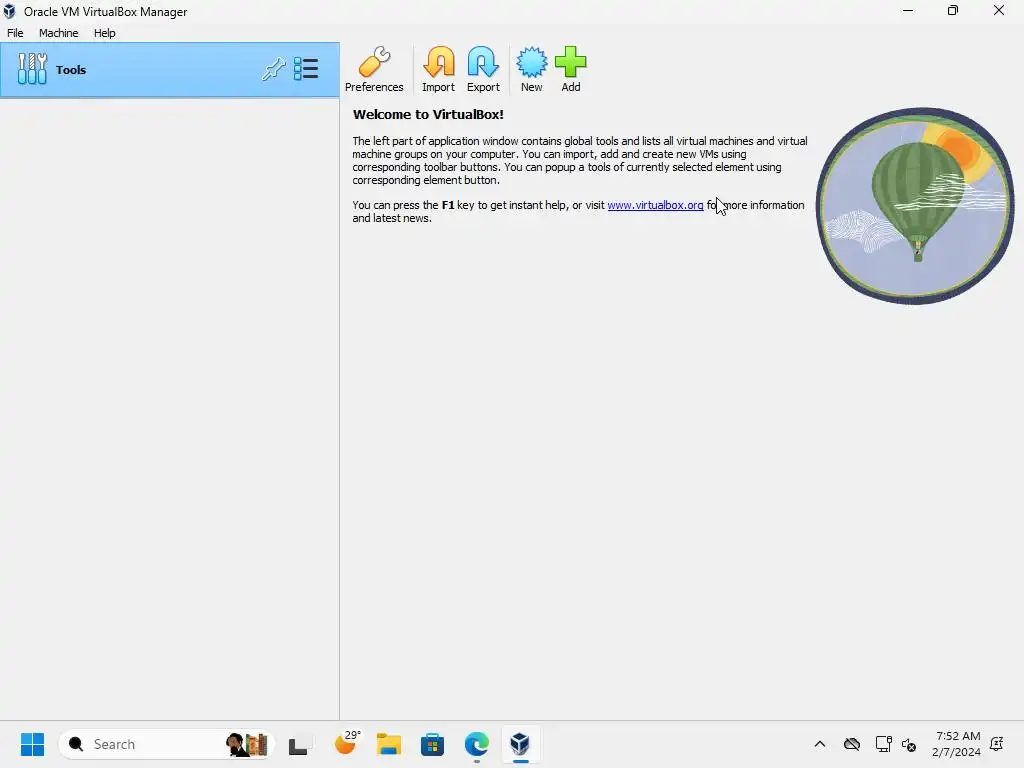
Task: Click the Import appliance icon
Action: click(x=438, y=69)
